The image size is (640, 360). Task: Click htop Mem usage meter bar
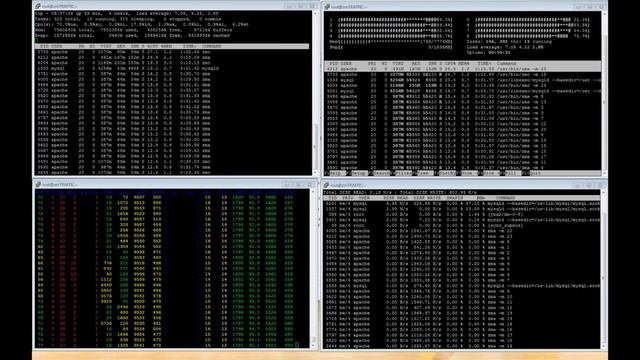pos(391,42)
